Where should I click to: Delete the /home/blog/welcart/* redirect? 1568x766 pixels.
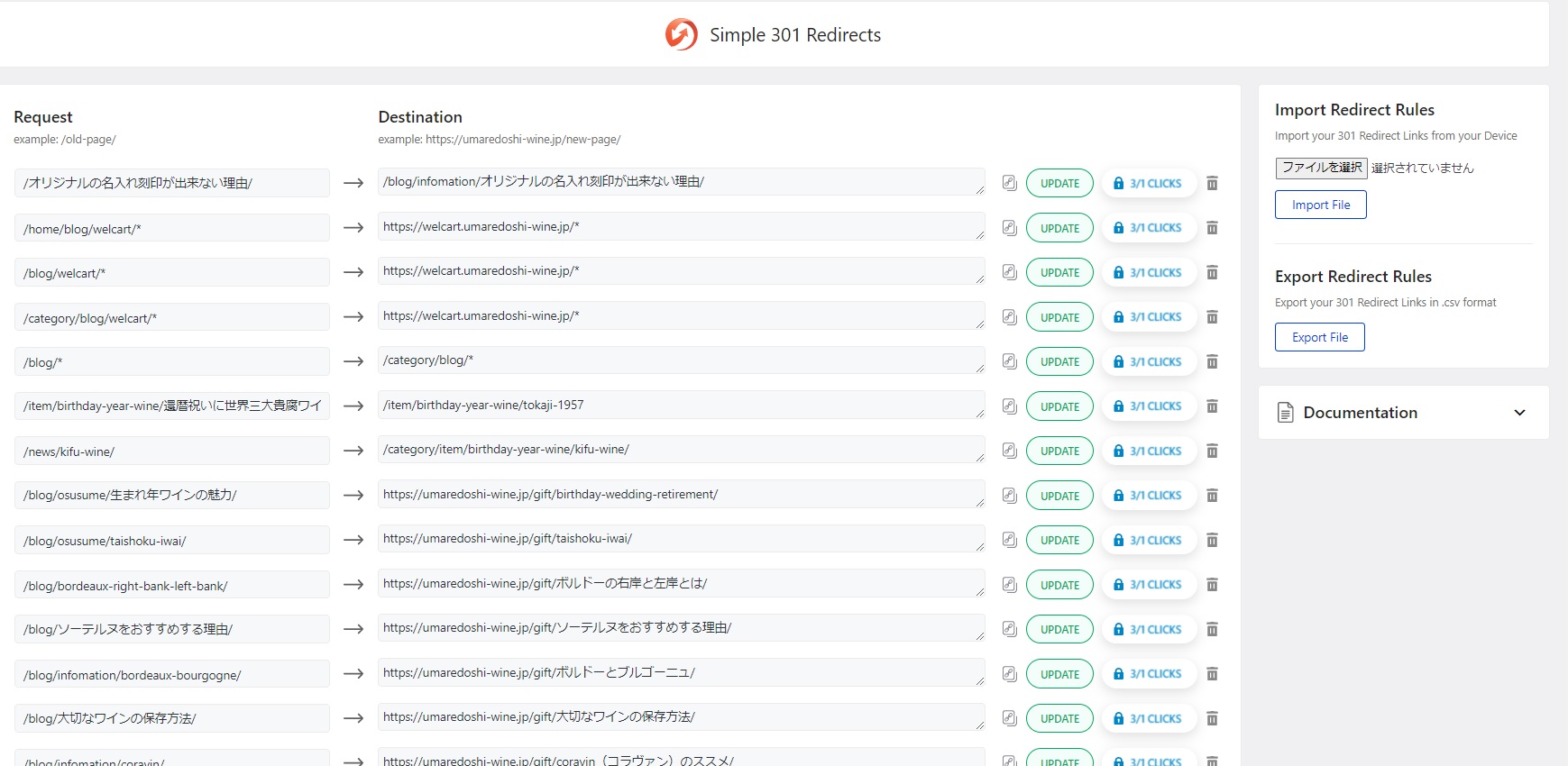click(x=1213, y=228)
